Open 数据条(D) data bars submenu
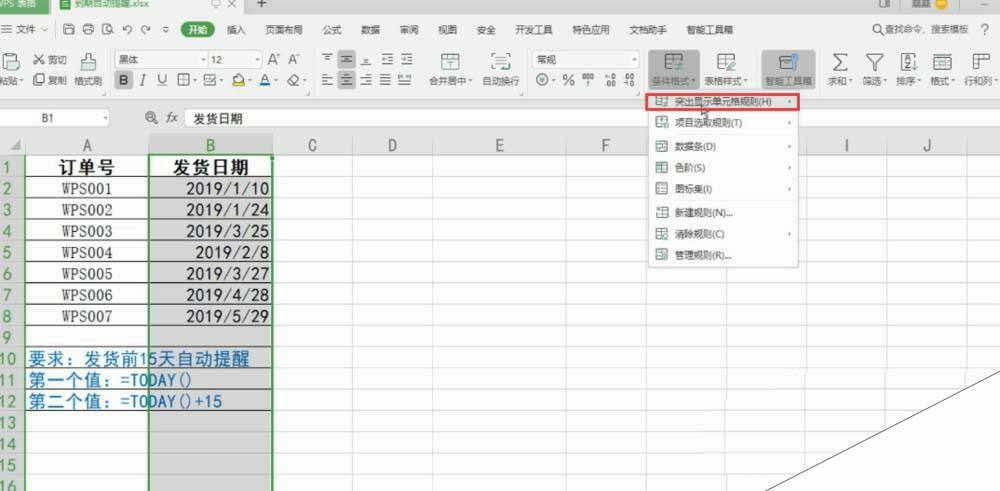The image size is (1000, 491). [x=723, y=147]
